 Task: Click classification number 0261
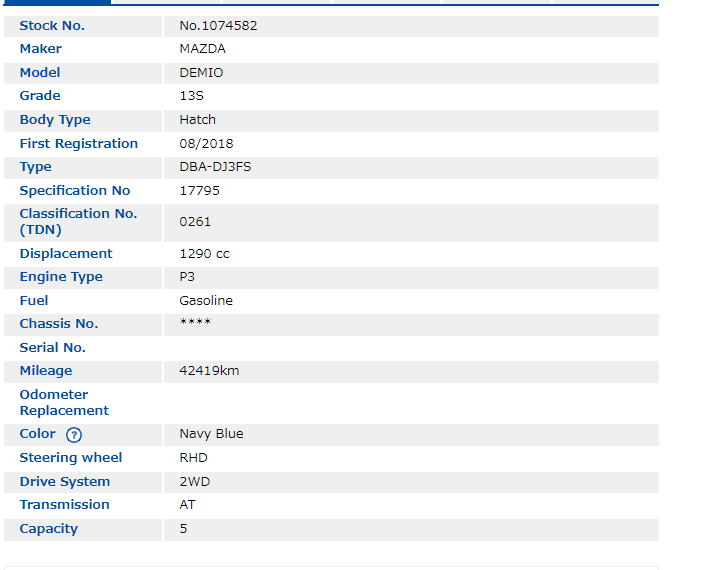(x=195, y=222)
